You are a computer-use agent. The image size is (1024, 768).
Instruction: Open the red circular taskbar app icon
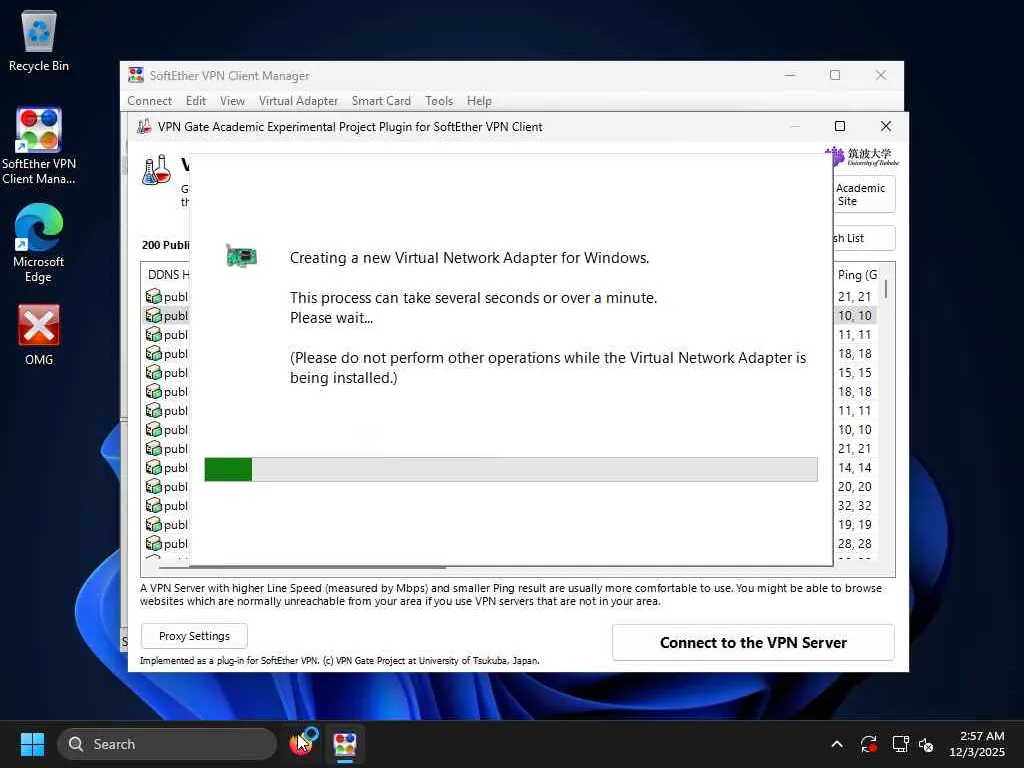tap(302, 744)
